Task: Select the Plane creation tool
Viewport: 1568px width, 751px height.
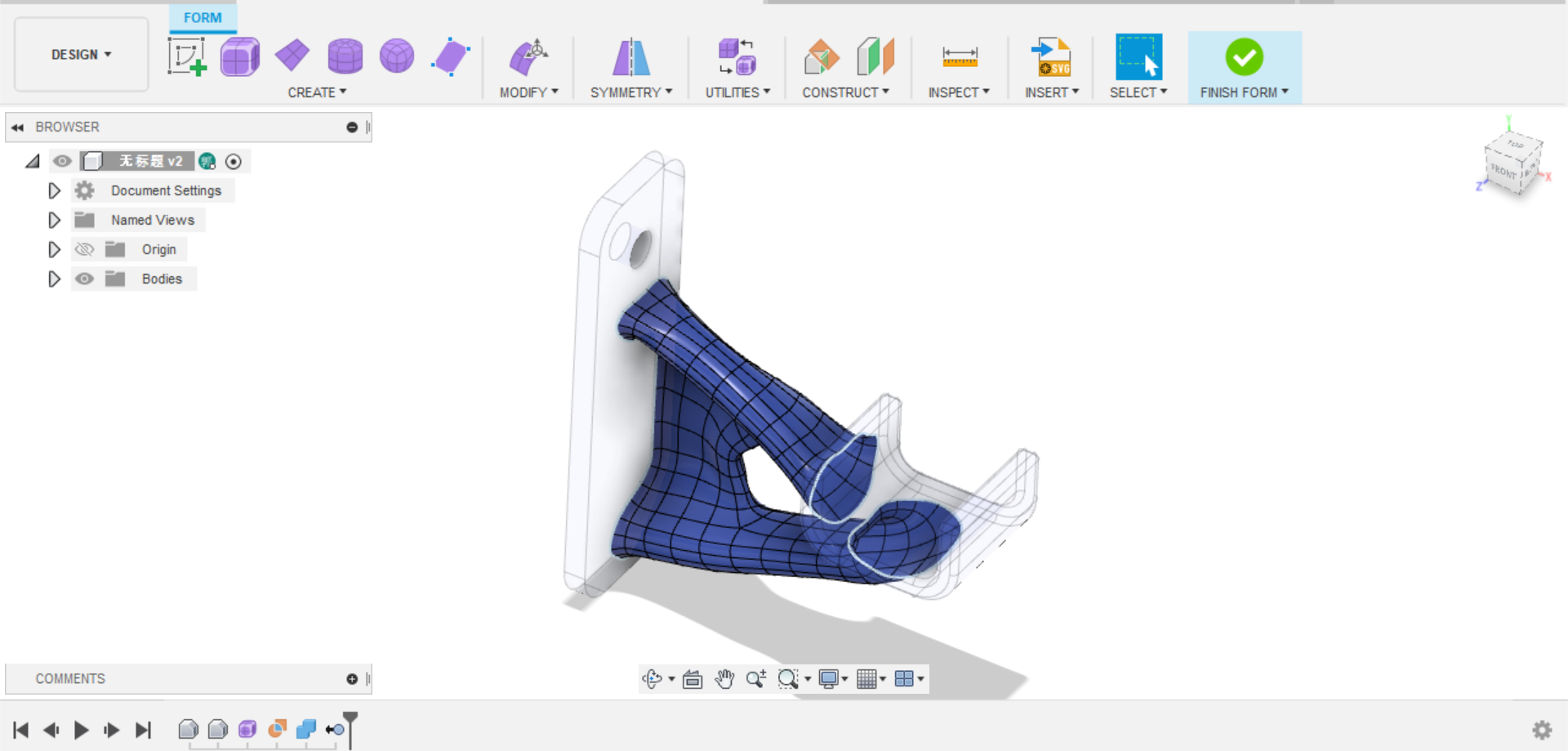Action: [x=292, y=56]
